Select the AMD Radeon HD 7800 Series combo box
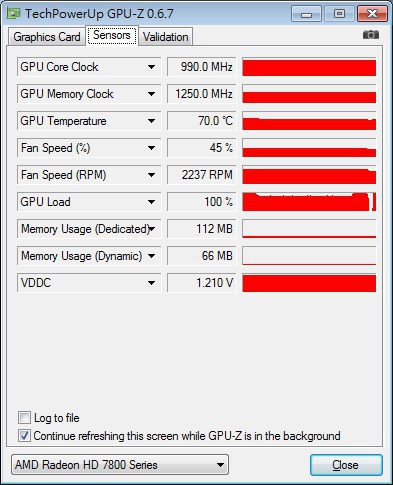This screenshot has height=485, width=393. [x=120, y=465]
